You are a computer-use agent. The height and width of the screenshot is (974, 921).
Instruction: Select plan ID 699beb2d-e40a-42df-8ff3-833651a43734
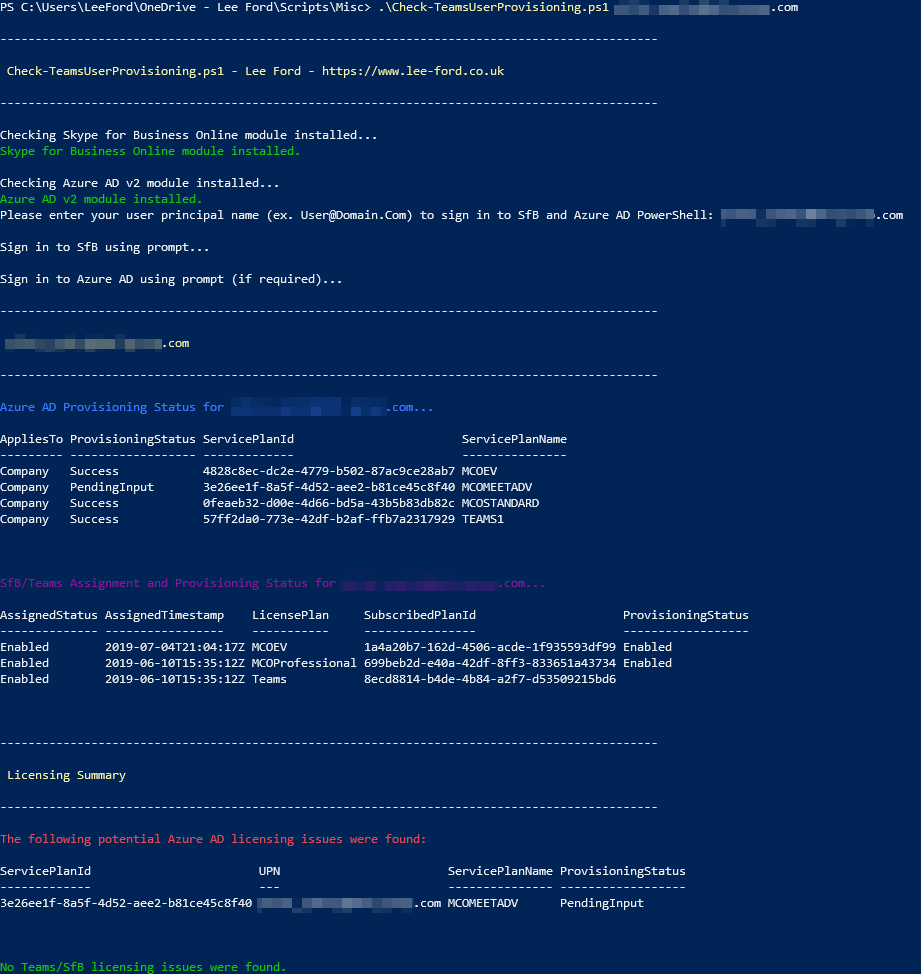(x=489, y=663)
